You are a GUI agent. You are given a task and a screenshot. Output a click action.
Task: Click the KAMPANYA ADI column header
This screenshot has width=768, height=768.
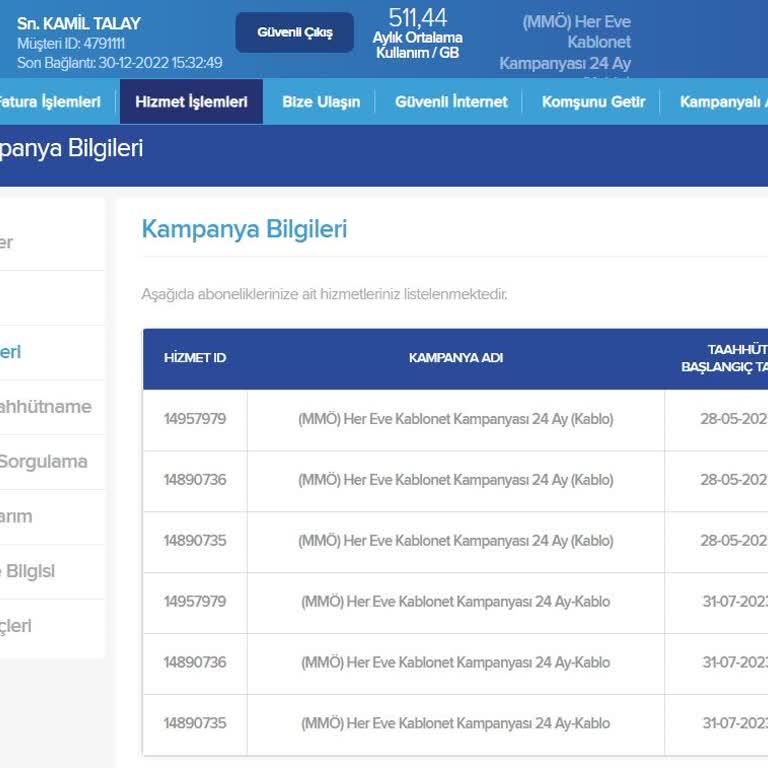click(456, 358)
